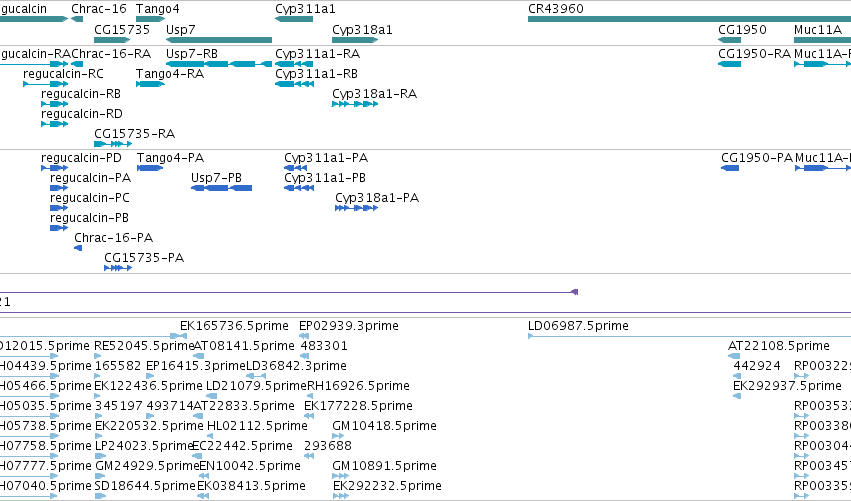
Task: Click EST EC22442.5prime
Action: tap(243, 445)
